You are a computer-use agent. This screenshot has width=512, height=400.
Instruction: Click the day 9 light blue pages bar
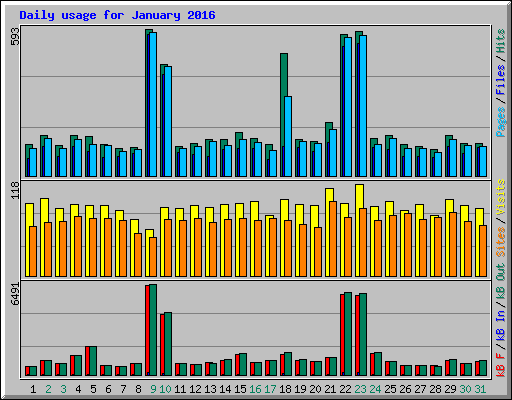click(153, 104)
